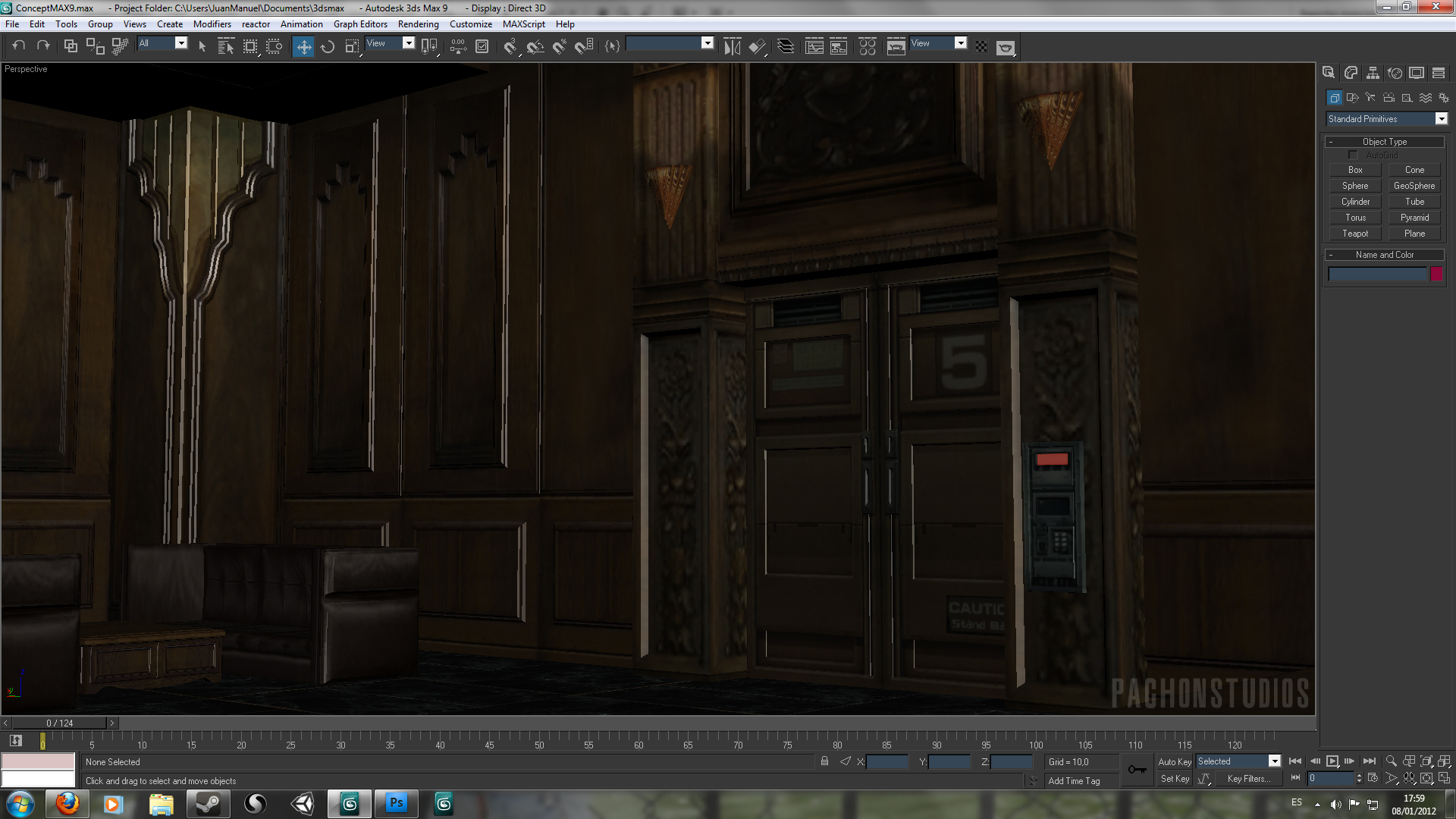Viewport: 1456px width, 819px height.
Task: Click the Select and Move tool
Action: click(x=303, y=47)
